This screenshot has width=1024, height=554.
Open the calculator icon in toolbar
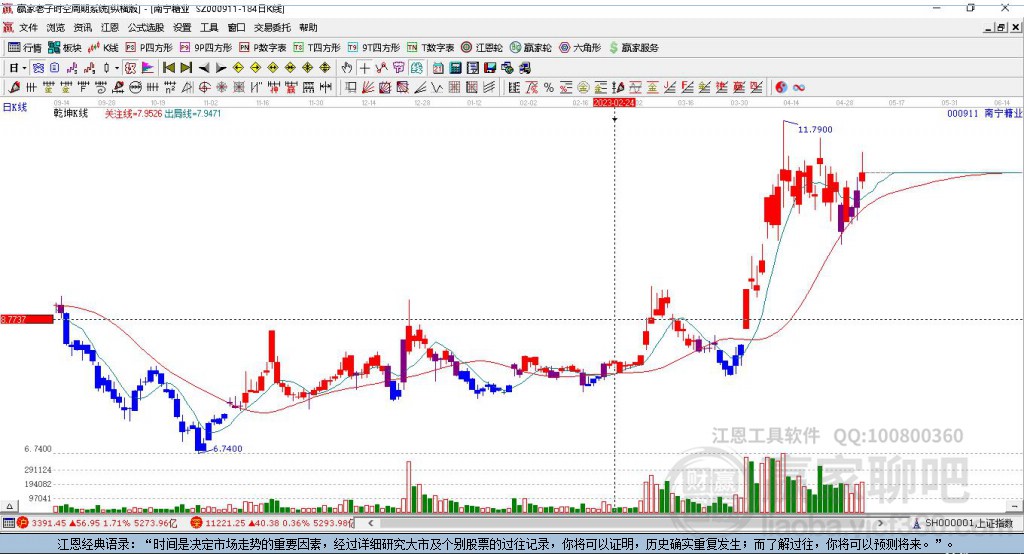455,68
